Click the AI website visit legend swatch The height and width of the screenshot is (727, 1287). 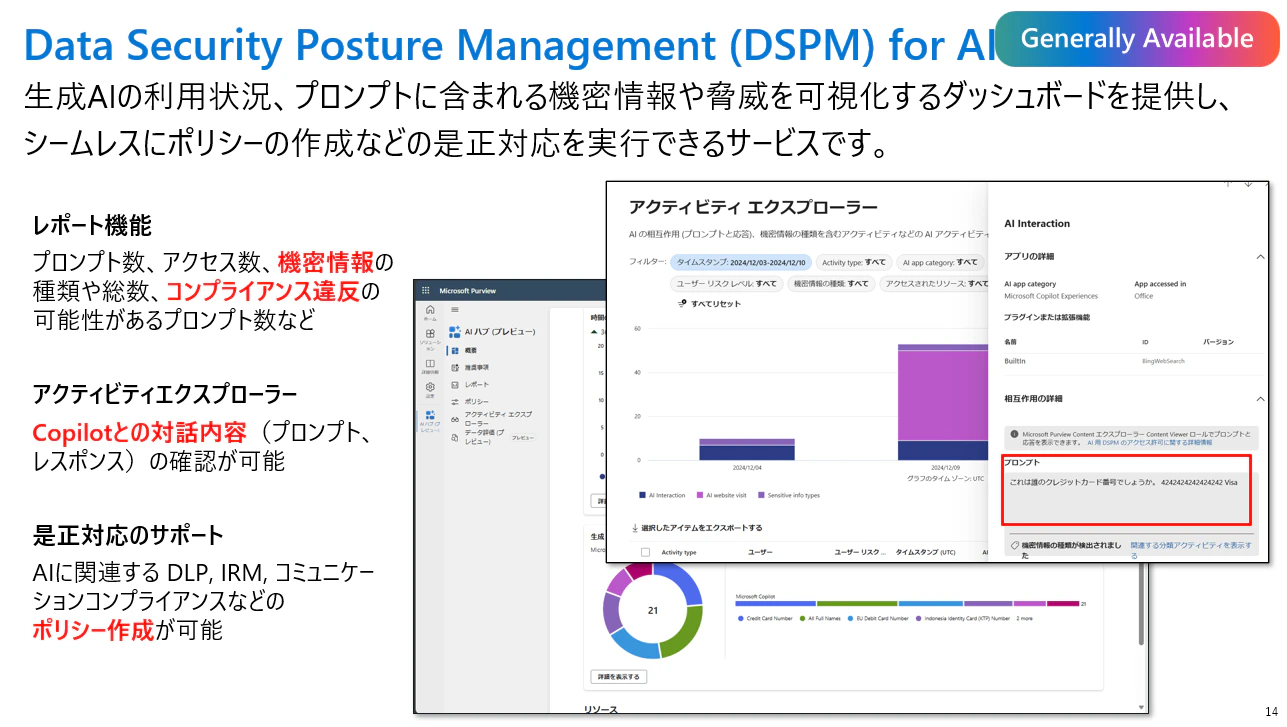700,495
